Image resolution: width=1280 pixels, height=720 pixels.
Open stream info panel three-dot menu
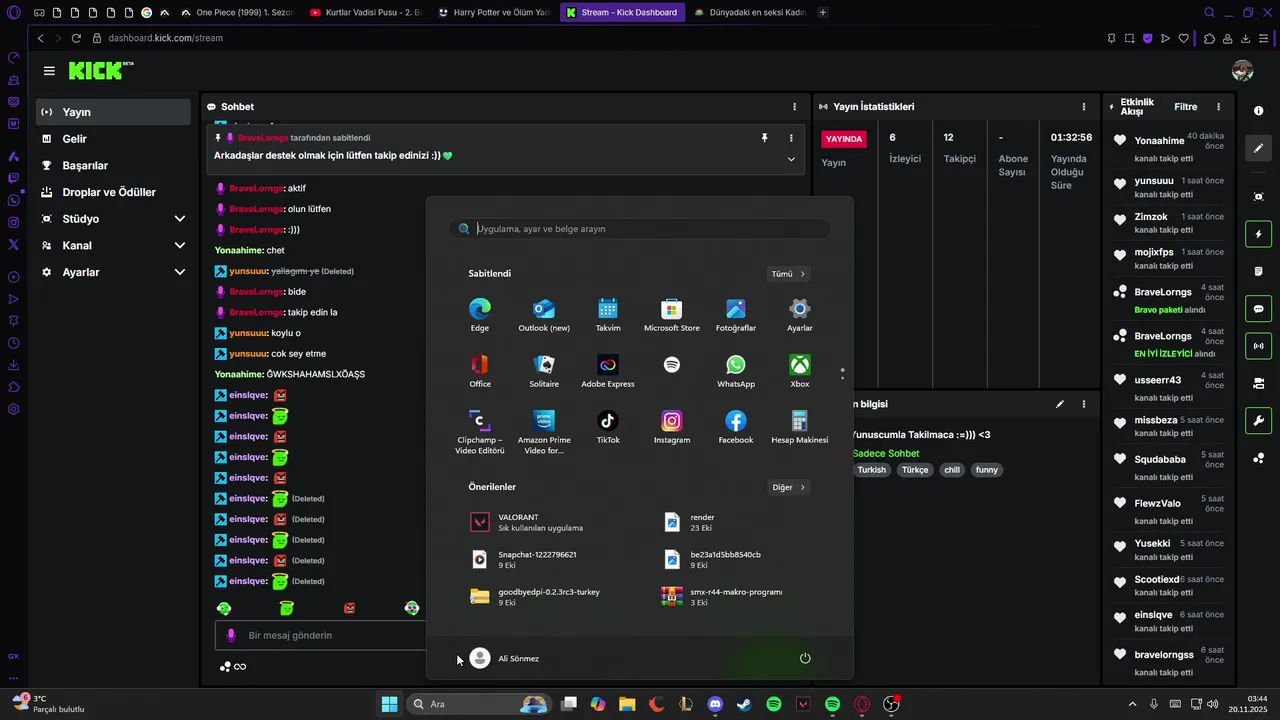pyautogui.click(x=1084, y=404)
